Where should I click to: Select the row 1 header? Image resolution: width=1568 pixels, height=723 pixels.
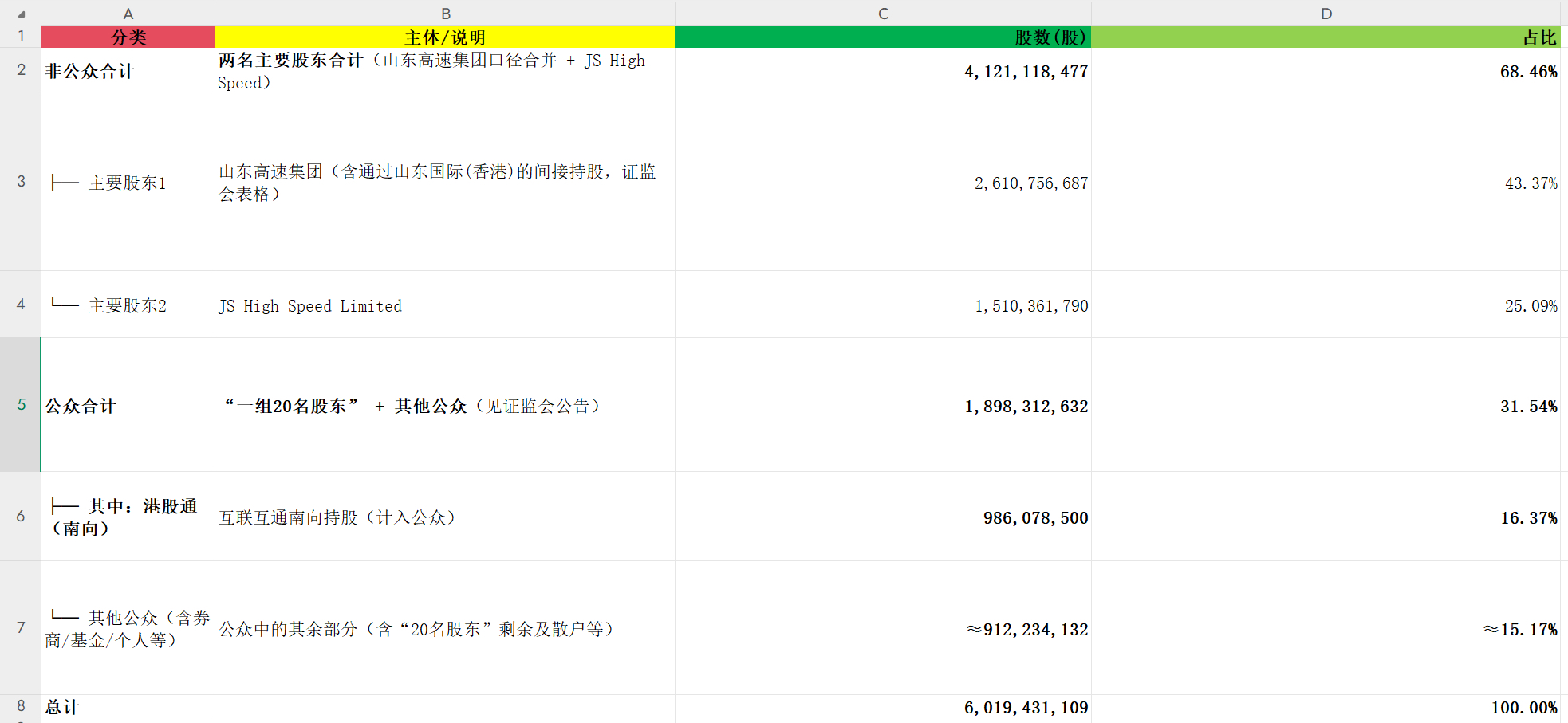click(x=21, y=37)
